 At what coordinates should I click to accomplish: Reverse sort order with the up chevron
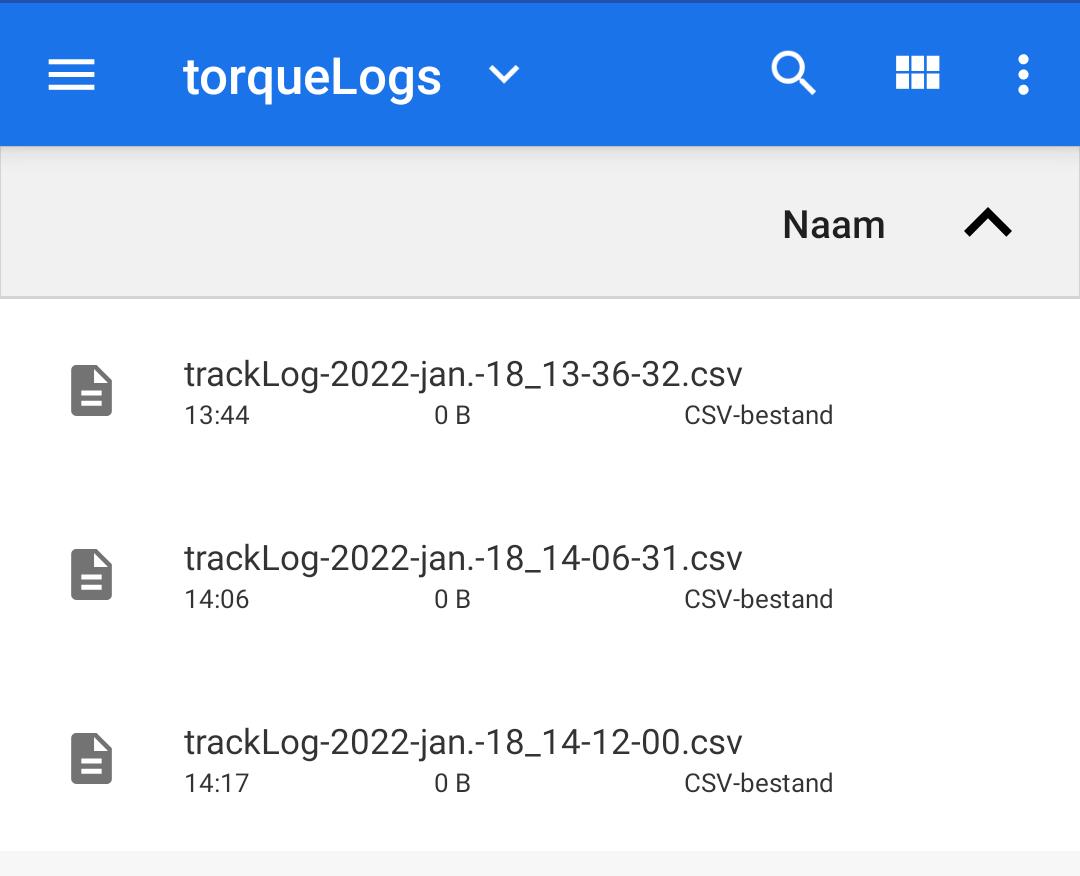pos(987,224)
